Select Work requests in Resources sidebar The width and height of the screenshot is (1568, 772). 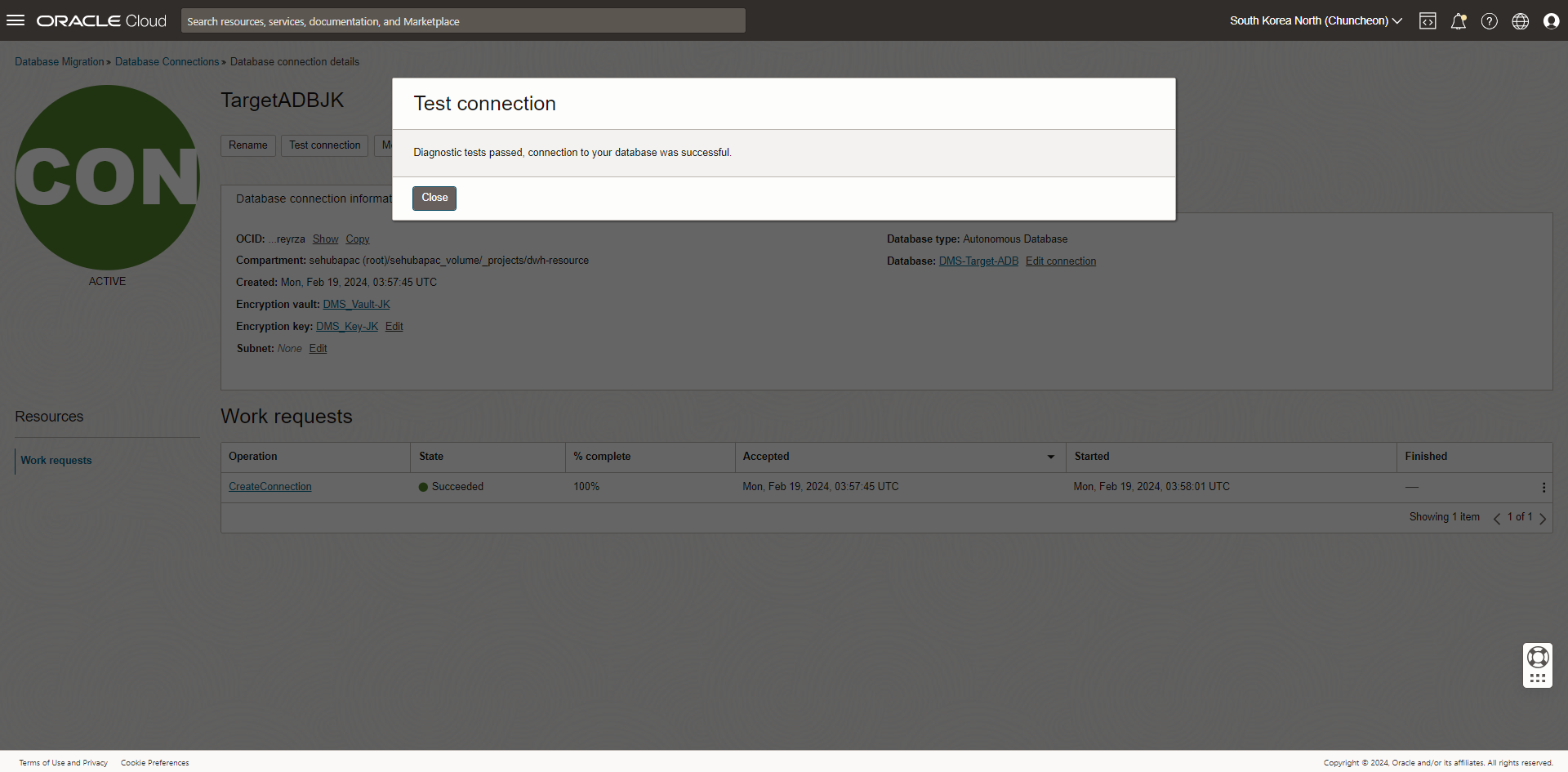pyautogui.click(x=56, y=461)
